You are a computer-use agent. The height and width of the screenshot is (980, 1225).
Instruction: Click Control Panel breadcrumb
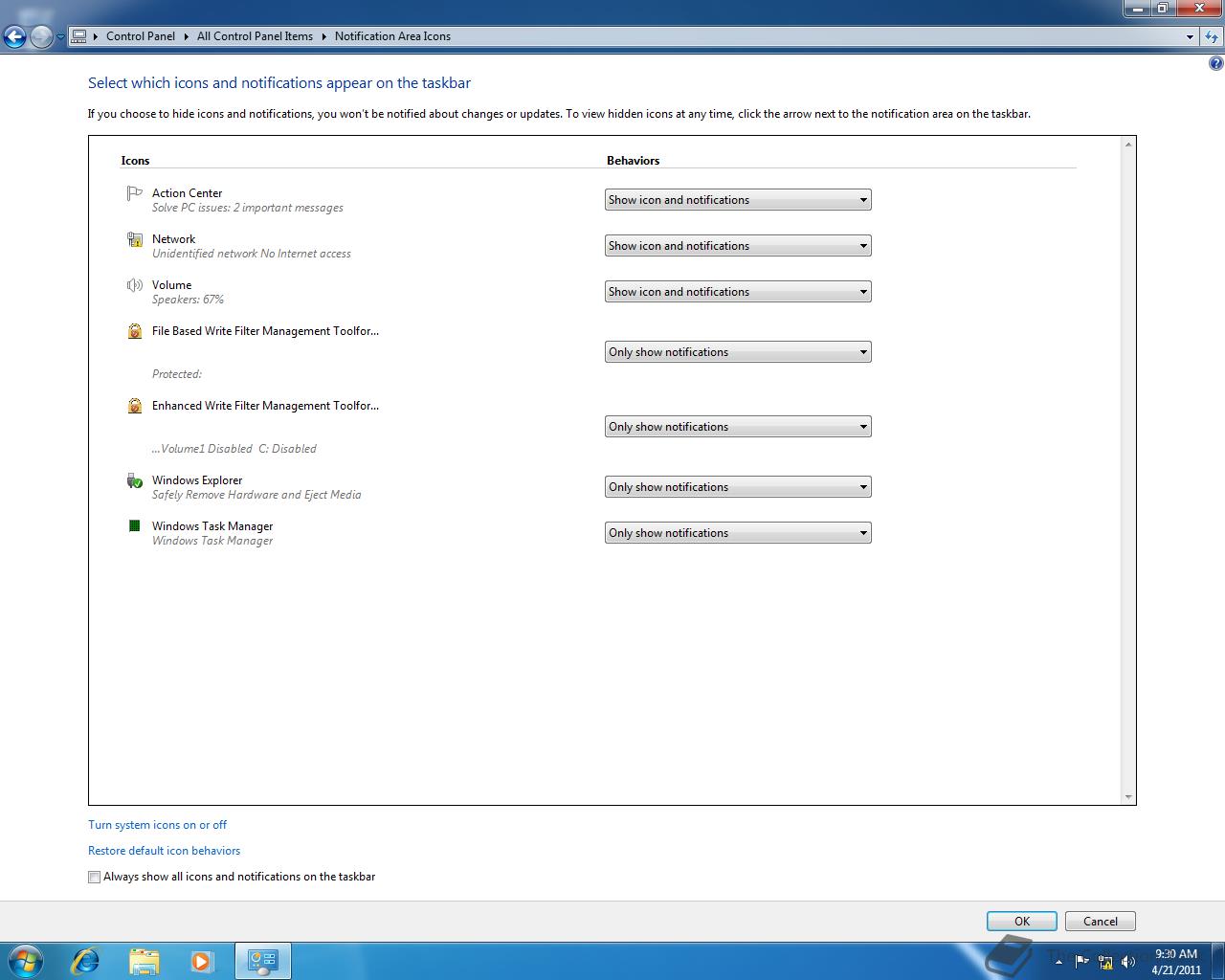click(x=141, y=36)
